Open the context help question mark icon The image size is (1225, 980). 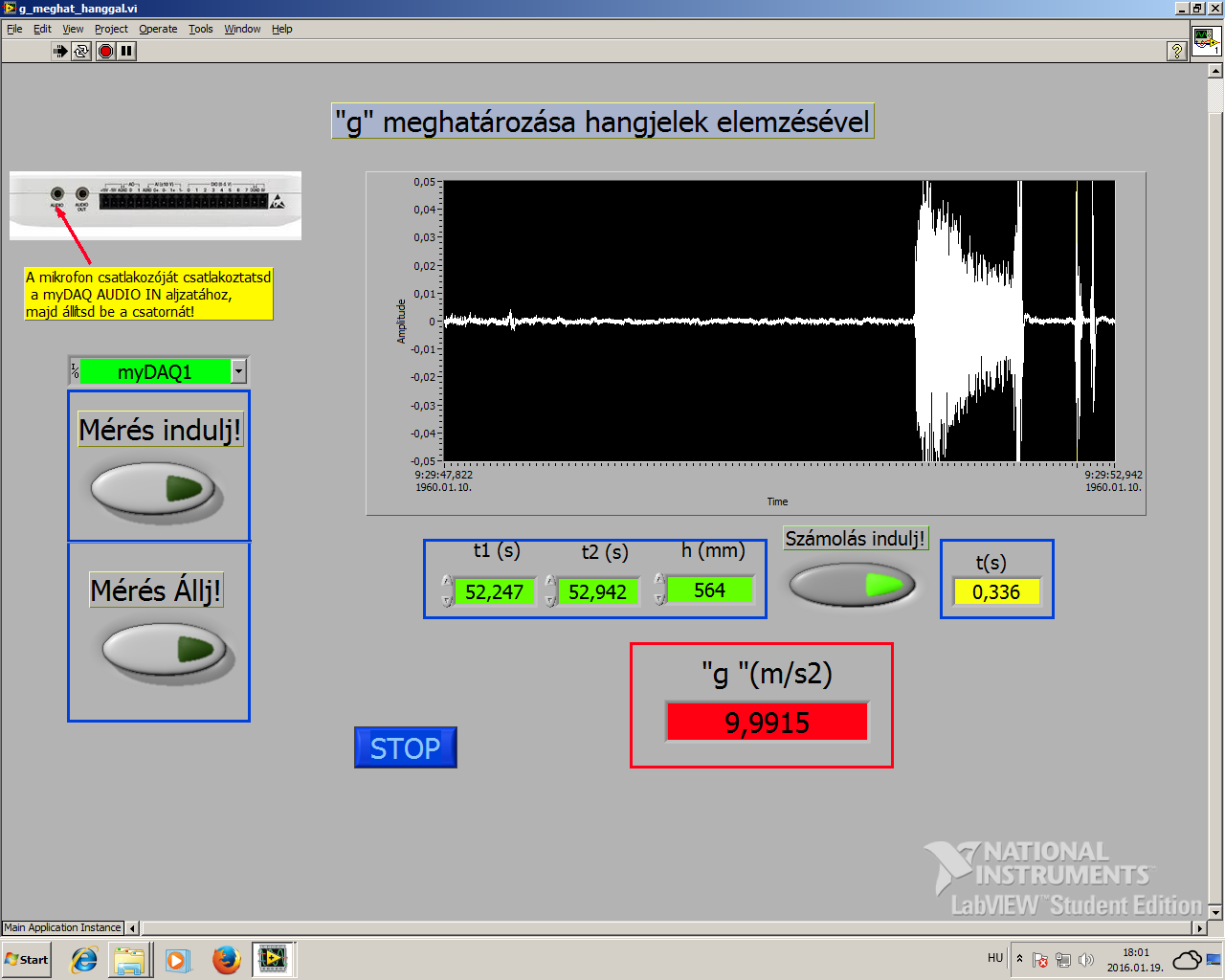click(1177, 51)
